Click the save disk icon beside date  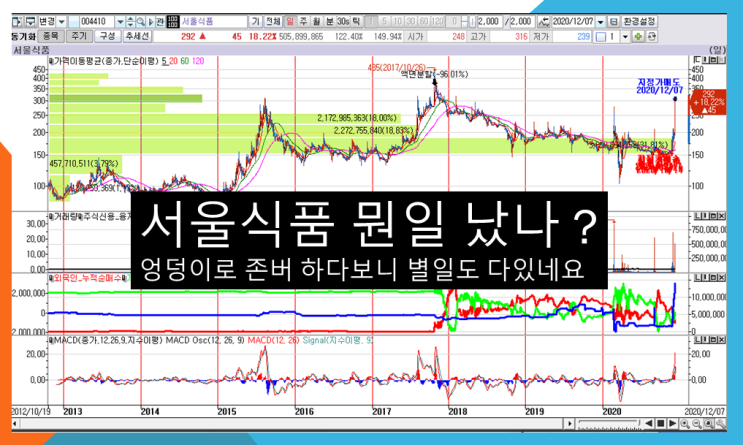click(x=614, y=22)
